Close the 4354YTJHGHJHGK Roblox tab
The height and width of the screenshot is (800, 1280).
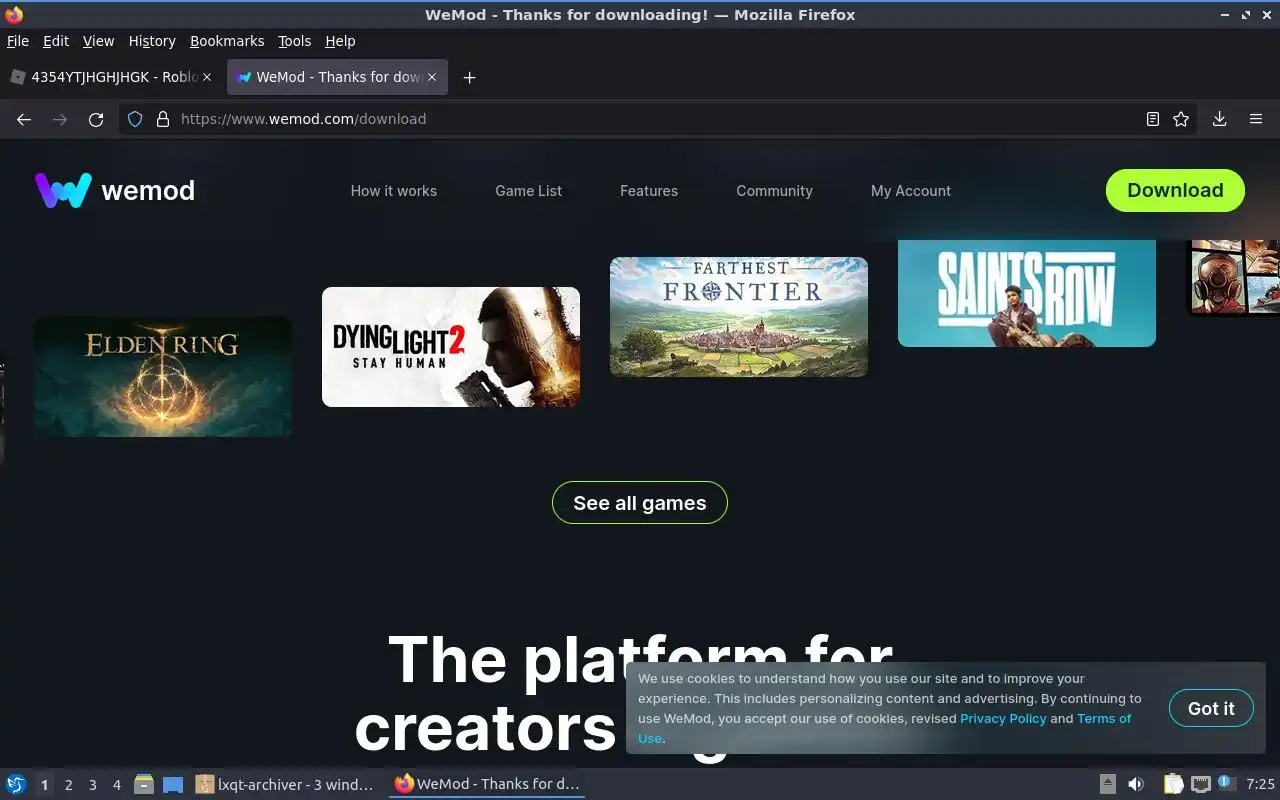[x=207, y=77]
